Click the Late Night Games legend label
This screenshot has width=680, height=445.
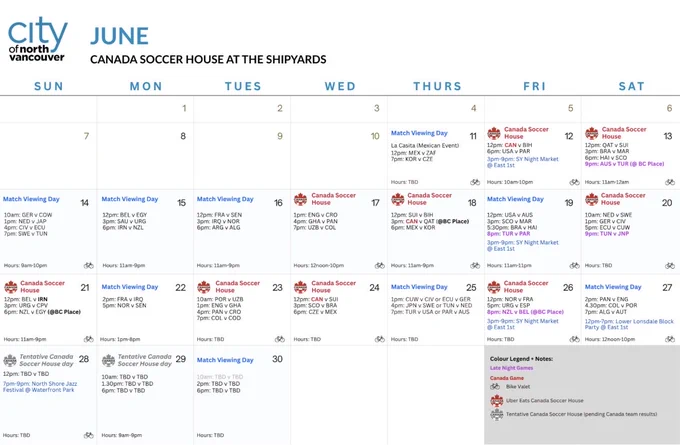pyautogui.click(x=511, y=368)
